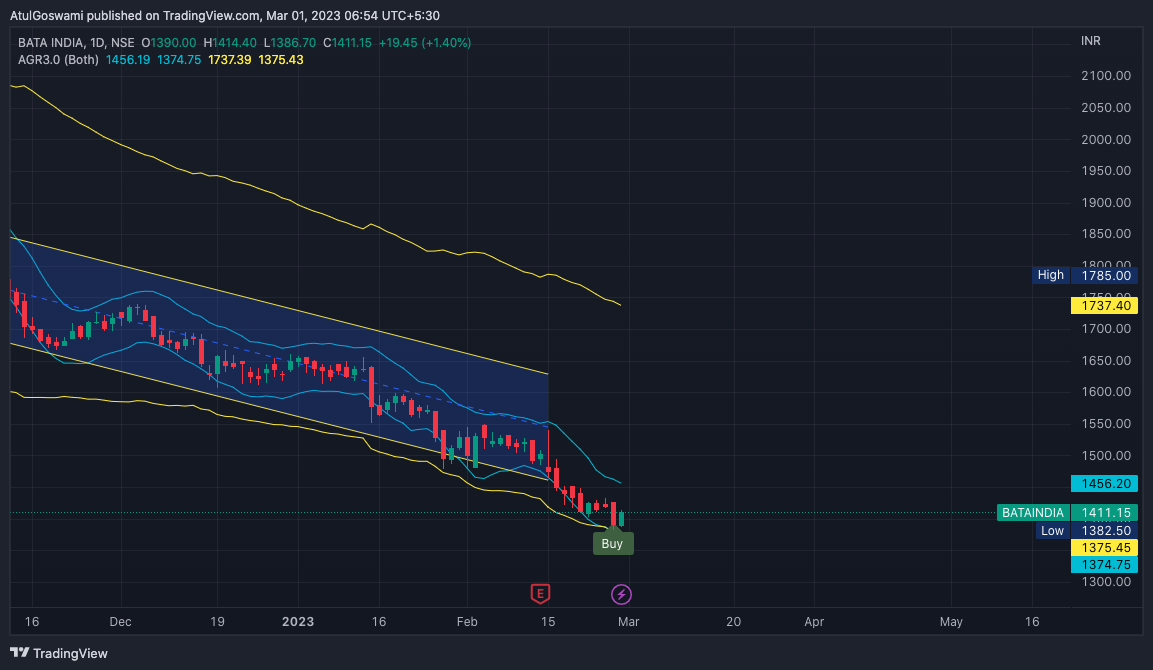Click the cyan 1374.75 price label

click(1104, 564)
